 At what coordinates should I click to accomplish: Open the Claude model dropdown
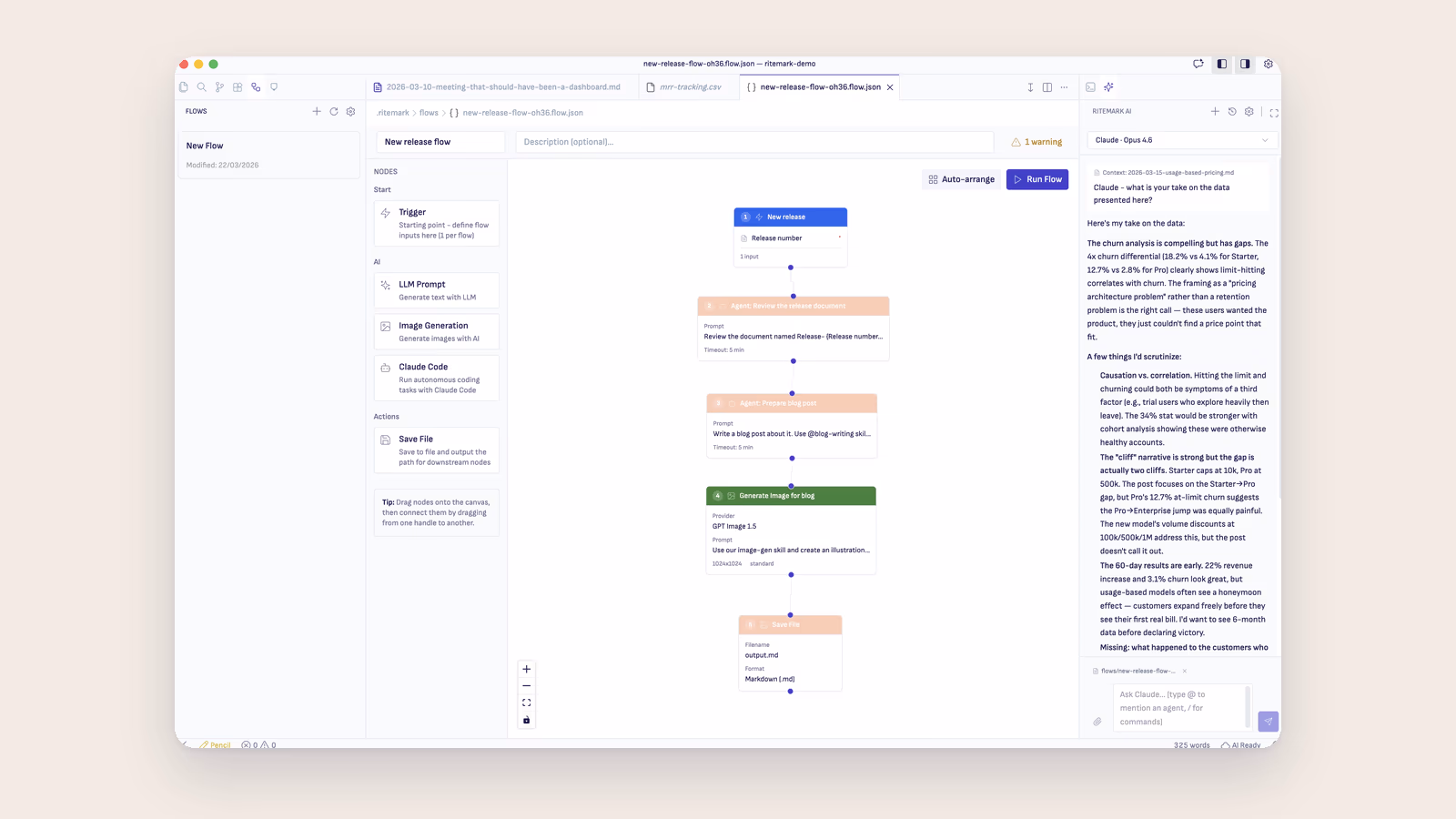1182,140
